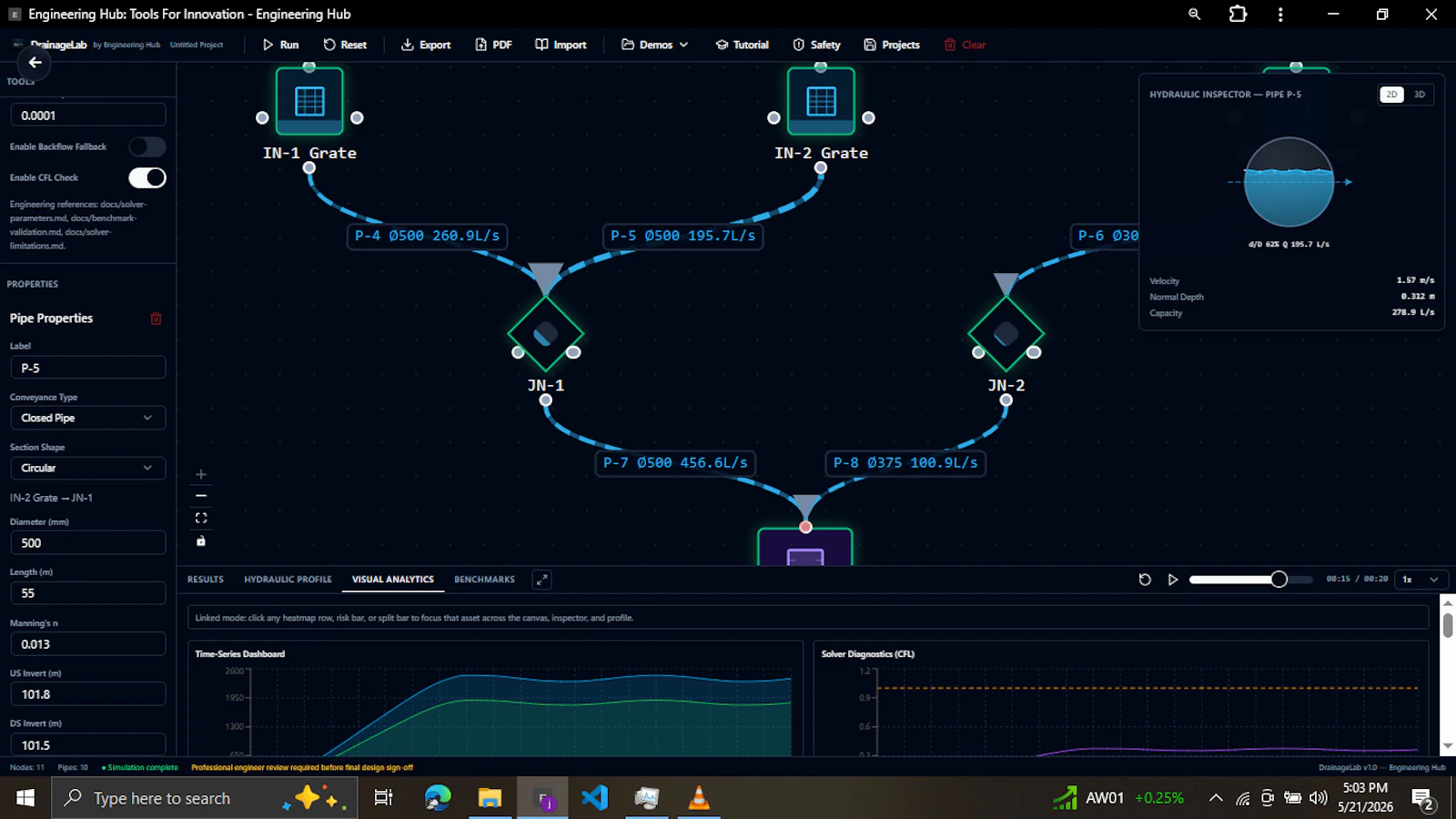
Task: Edit the US Invert field
Action: pyautogui.click(x=88, y=693)
